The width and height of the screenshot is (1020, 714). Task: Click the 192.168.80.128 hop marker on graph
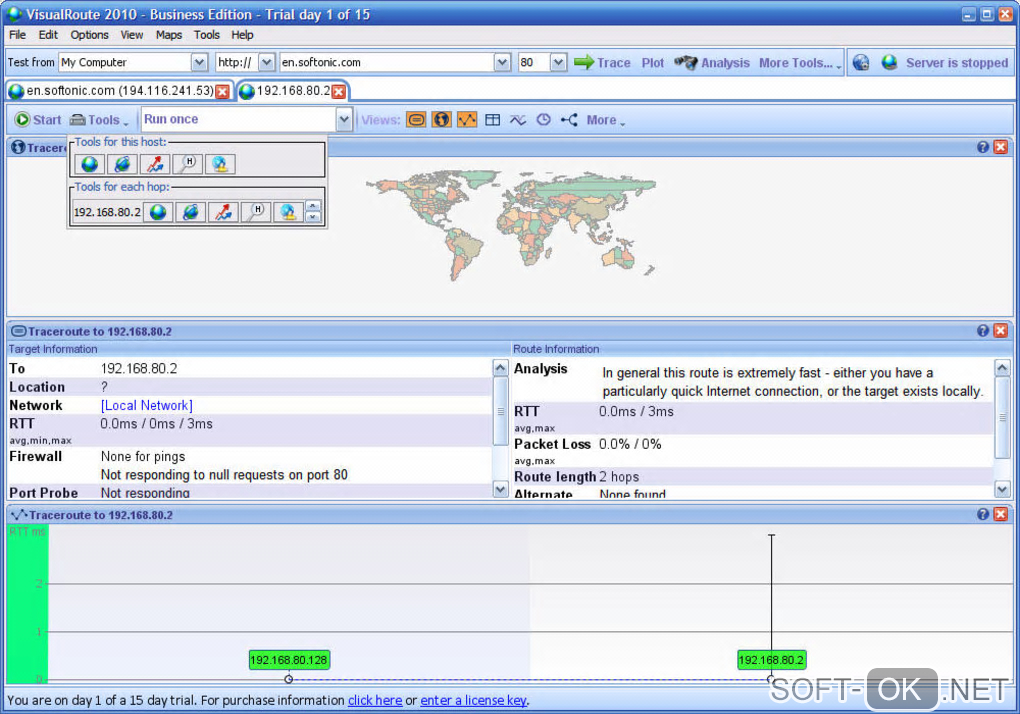(289, 660)
